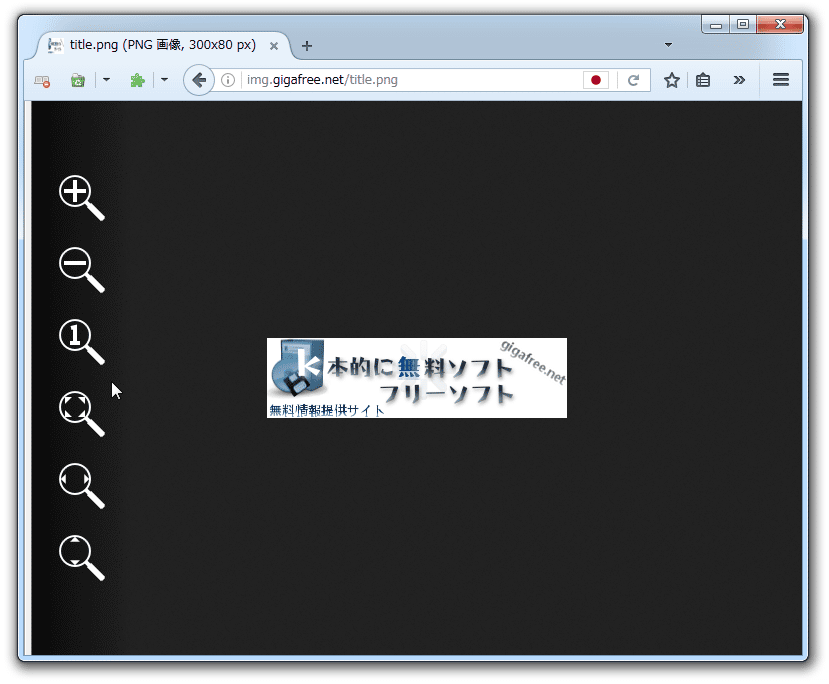Viewport: 829px width, 684px height.
Task: Go back with the back arrow button
Action: point(199,80)
